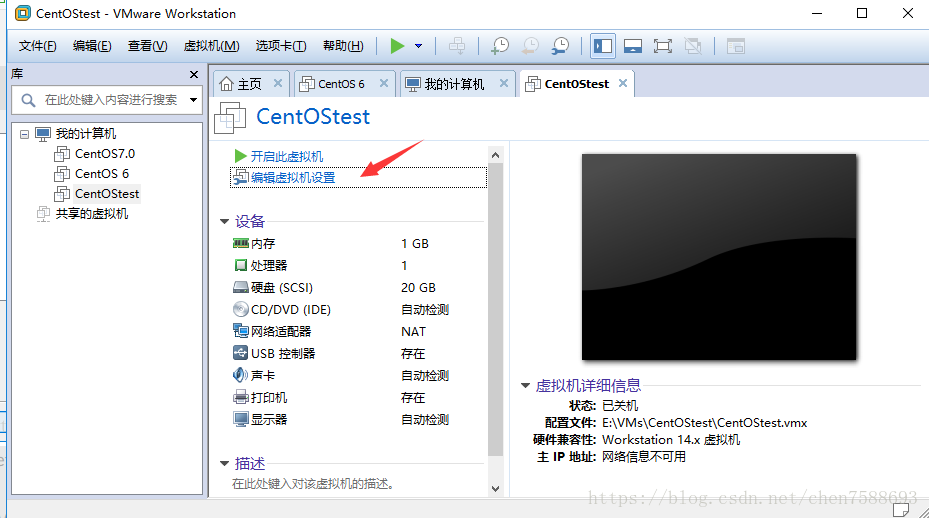Click the VM black screen preview thumbnail
The height and width of the screenshot is (518, 929).
coord(719,257)
